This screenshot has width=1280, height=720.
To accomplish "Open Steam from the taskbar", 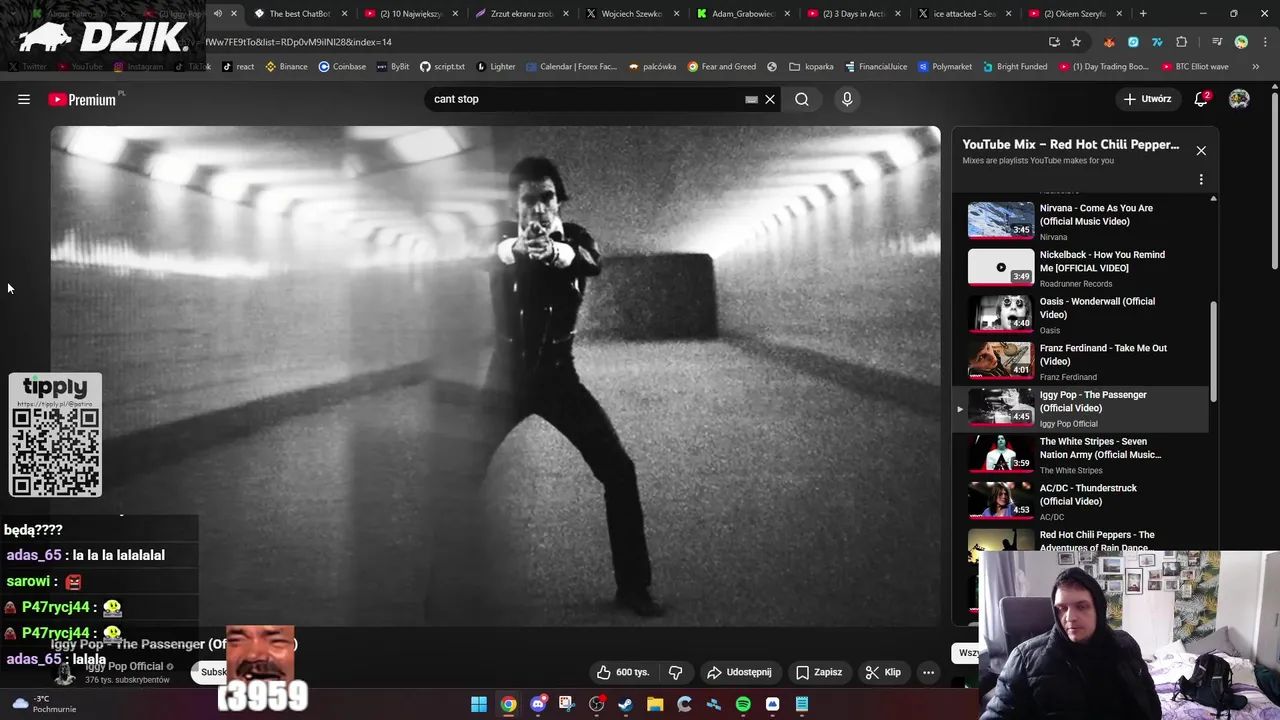I will click(626, 704).
